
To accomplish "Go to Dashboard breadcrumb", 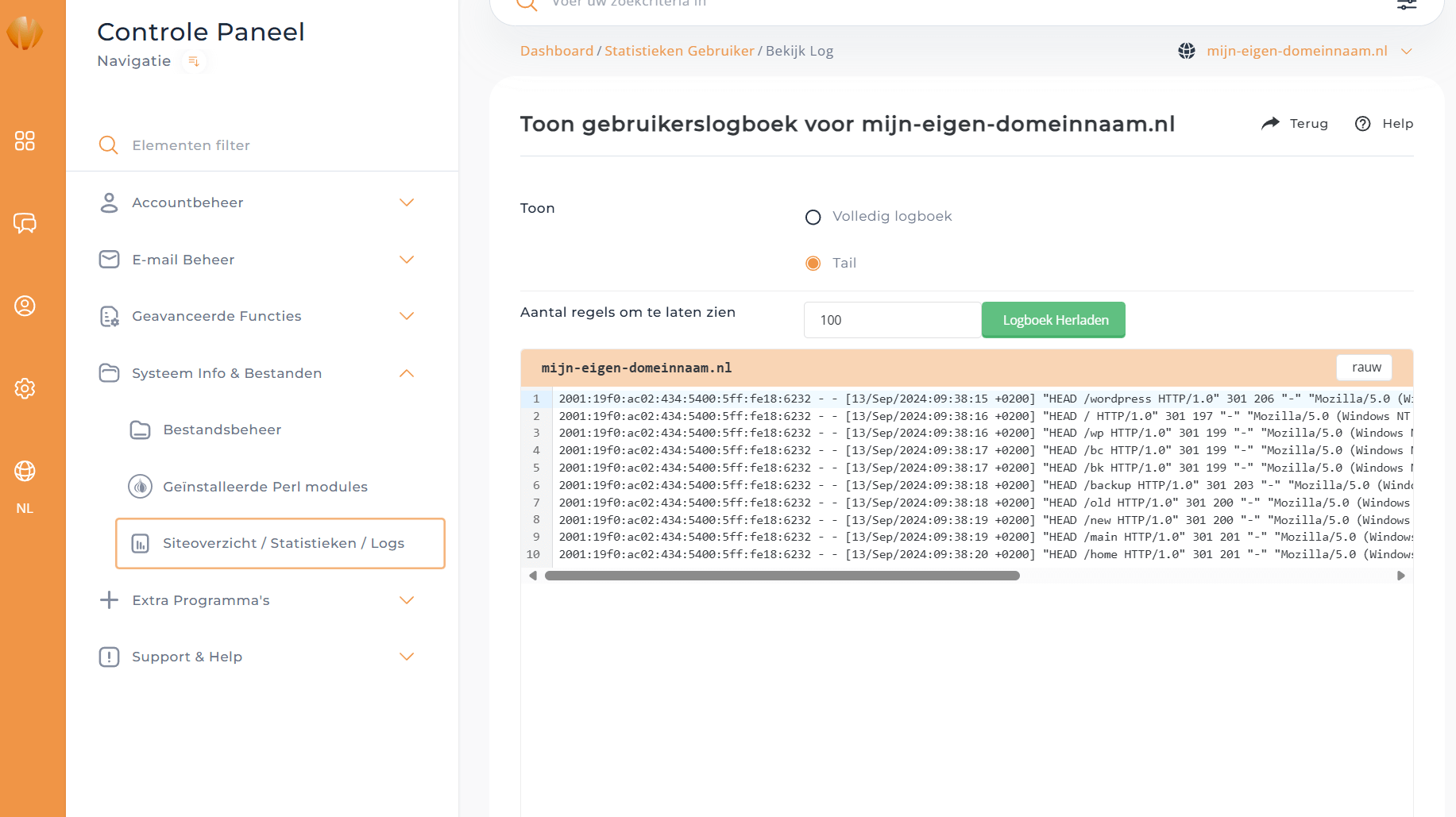I will [x=557, y=51].
